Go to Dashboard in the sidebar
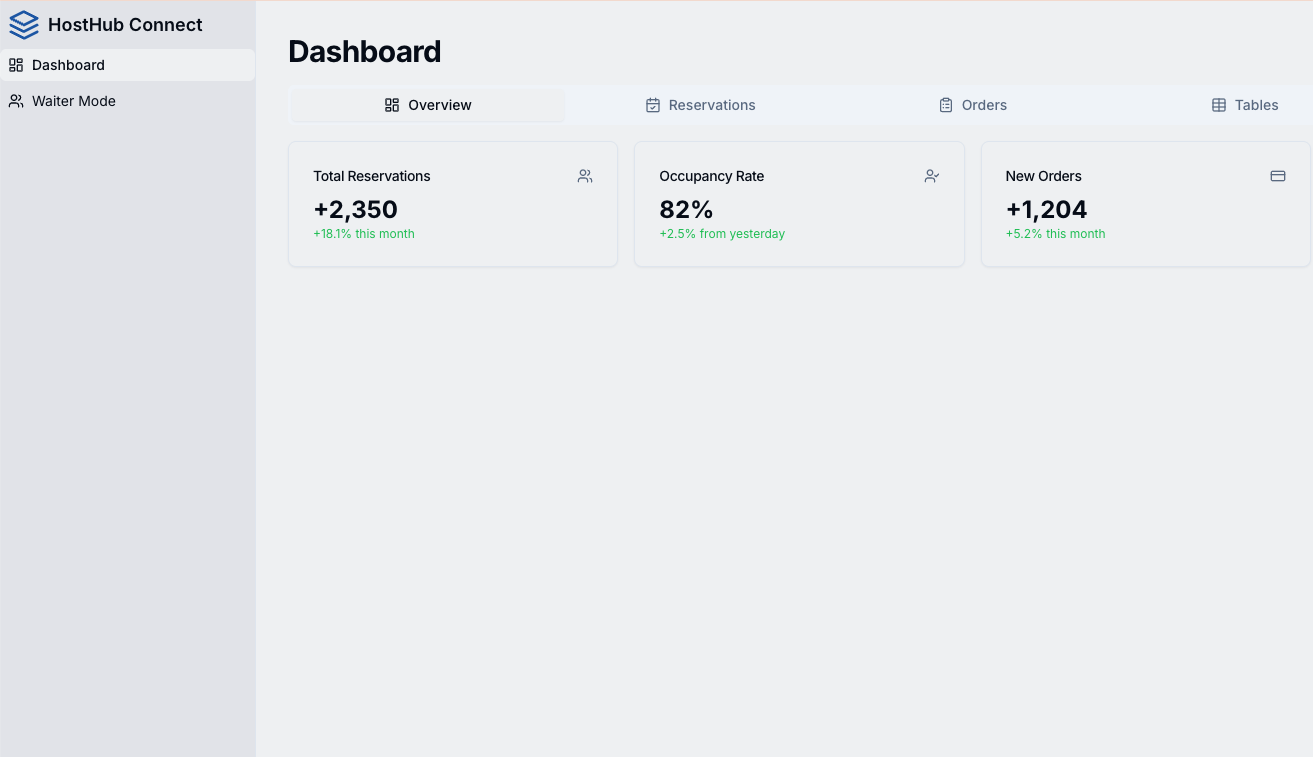1313x757 pixels. [x=68, y=65]
